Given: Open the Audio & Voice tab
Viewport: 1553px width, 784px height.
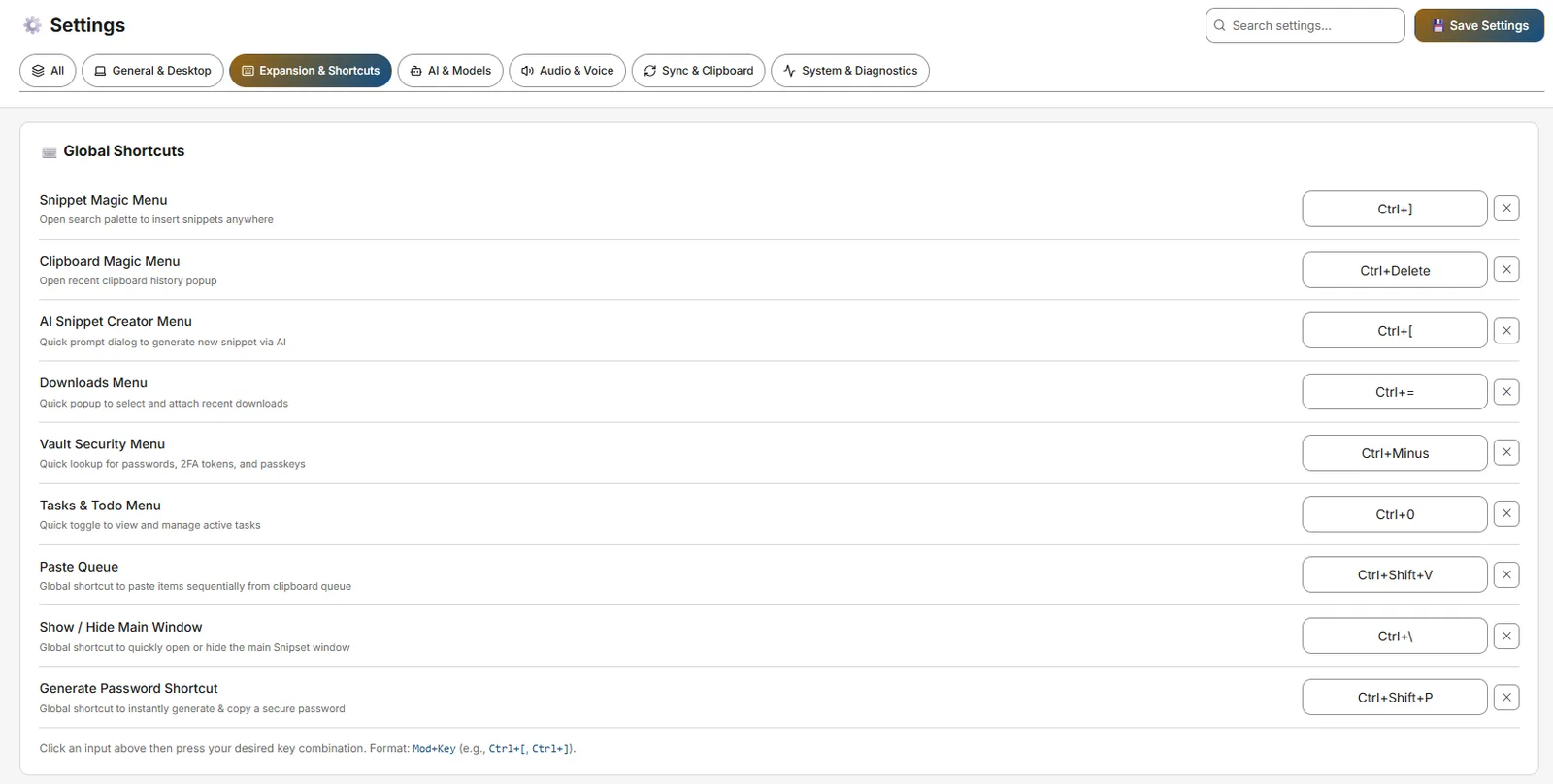Looking at the screenshot, I should (568, 71).
